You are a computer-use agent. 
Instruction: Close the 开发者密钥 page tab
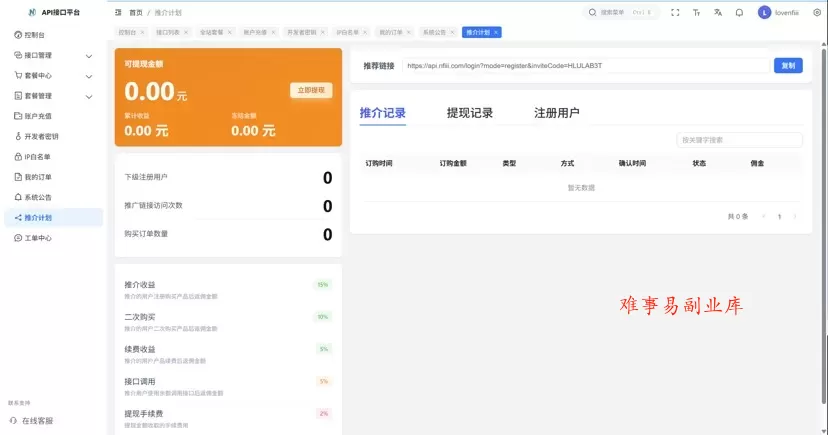[323, 32]
